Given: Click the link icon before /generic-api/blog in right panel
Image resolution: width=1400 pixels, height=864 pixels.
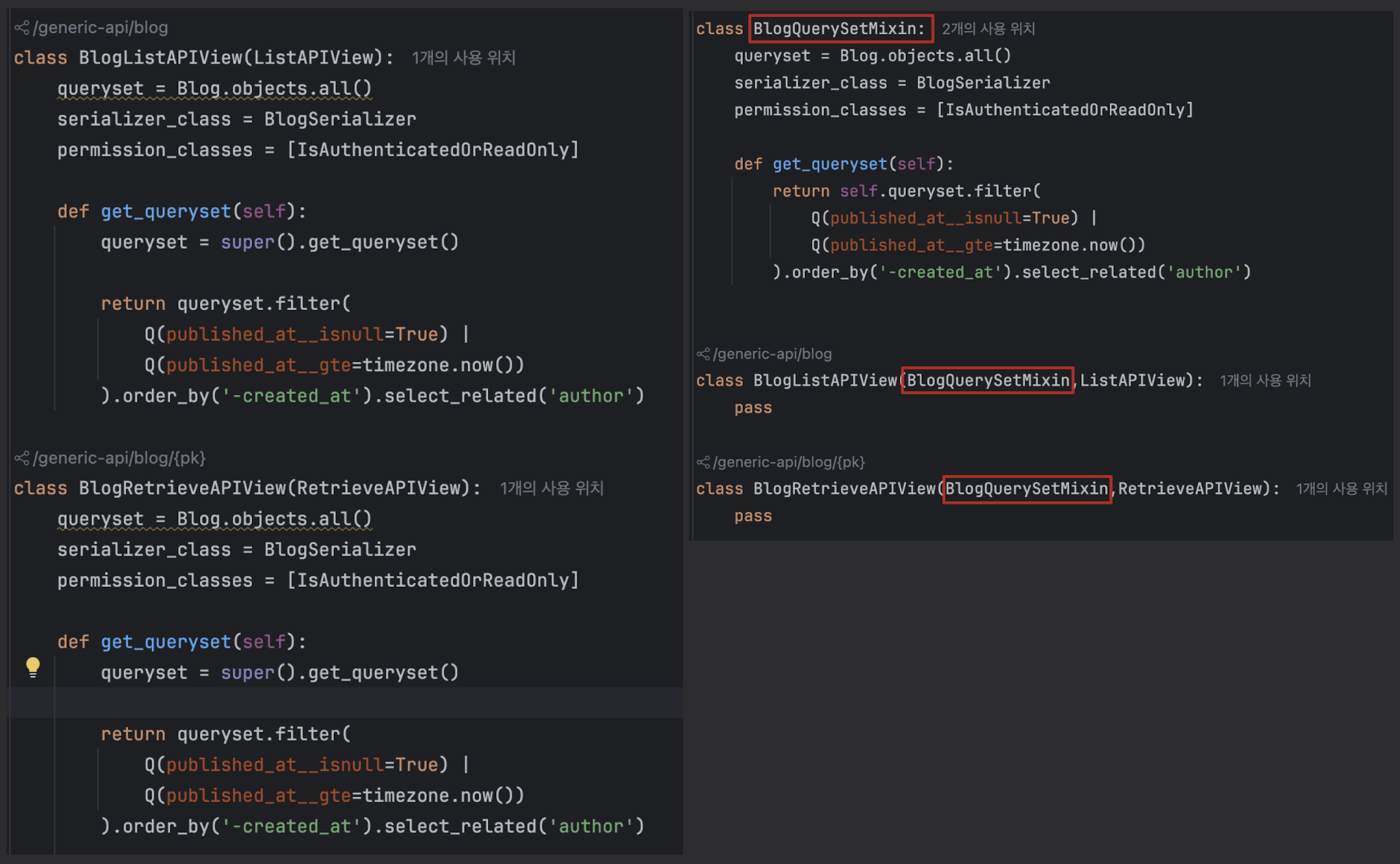Looking at the screenshot, I should [x=702, y=354].
